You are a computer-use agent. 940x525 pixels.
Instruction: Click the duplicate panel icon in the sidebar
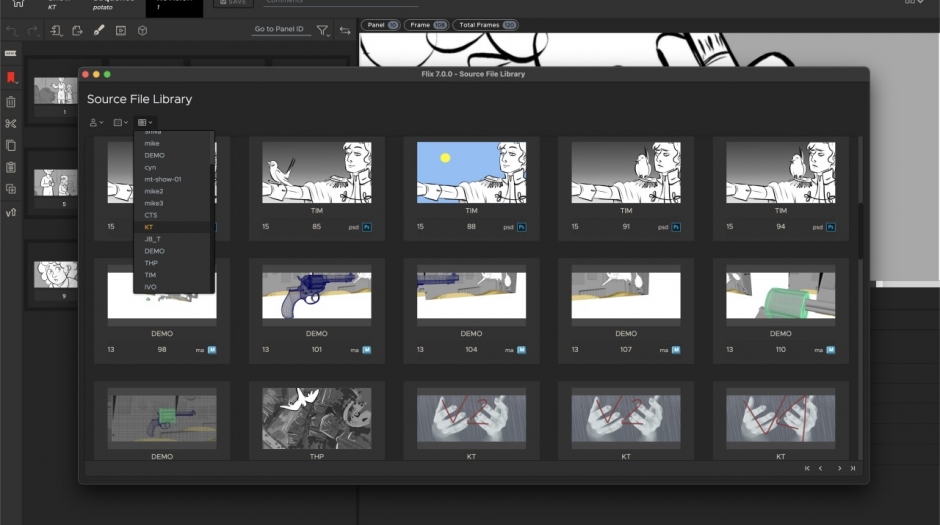(x=11, y=189)
